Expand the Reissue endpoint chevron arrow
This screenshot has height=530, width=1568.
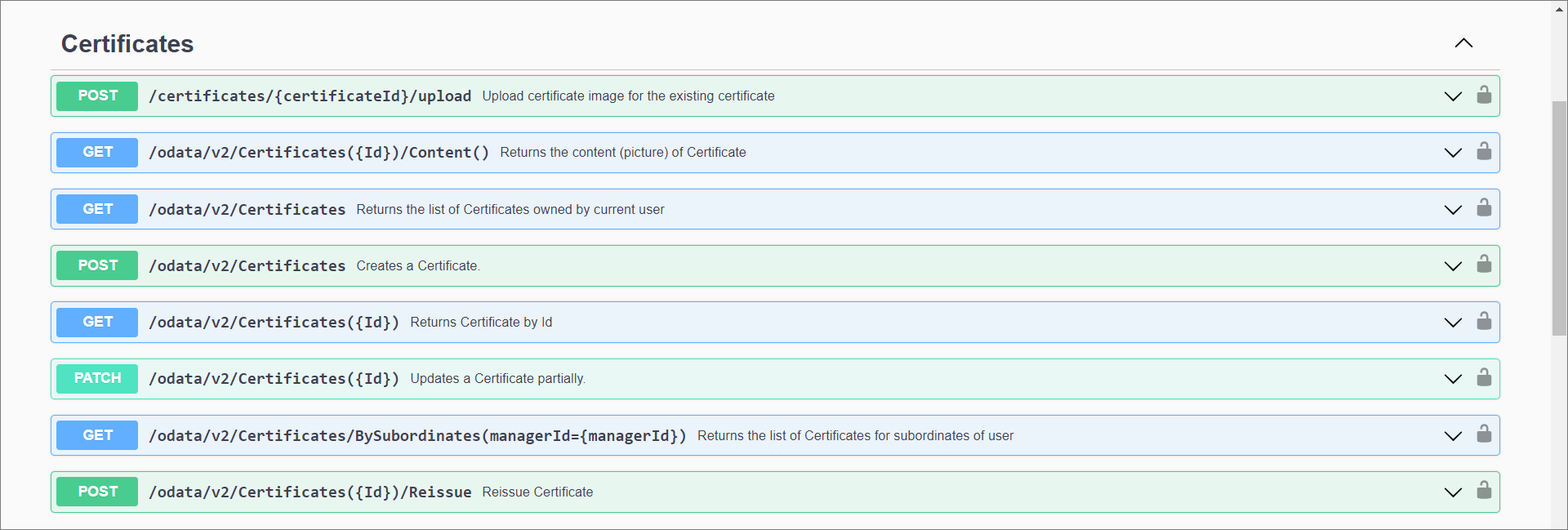pyautogui.click(x=1452, y=492)
